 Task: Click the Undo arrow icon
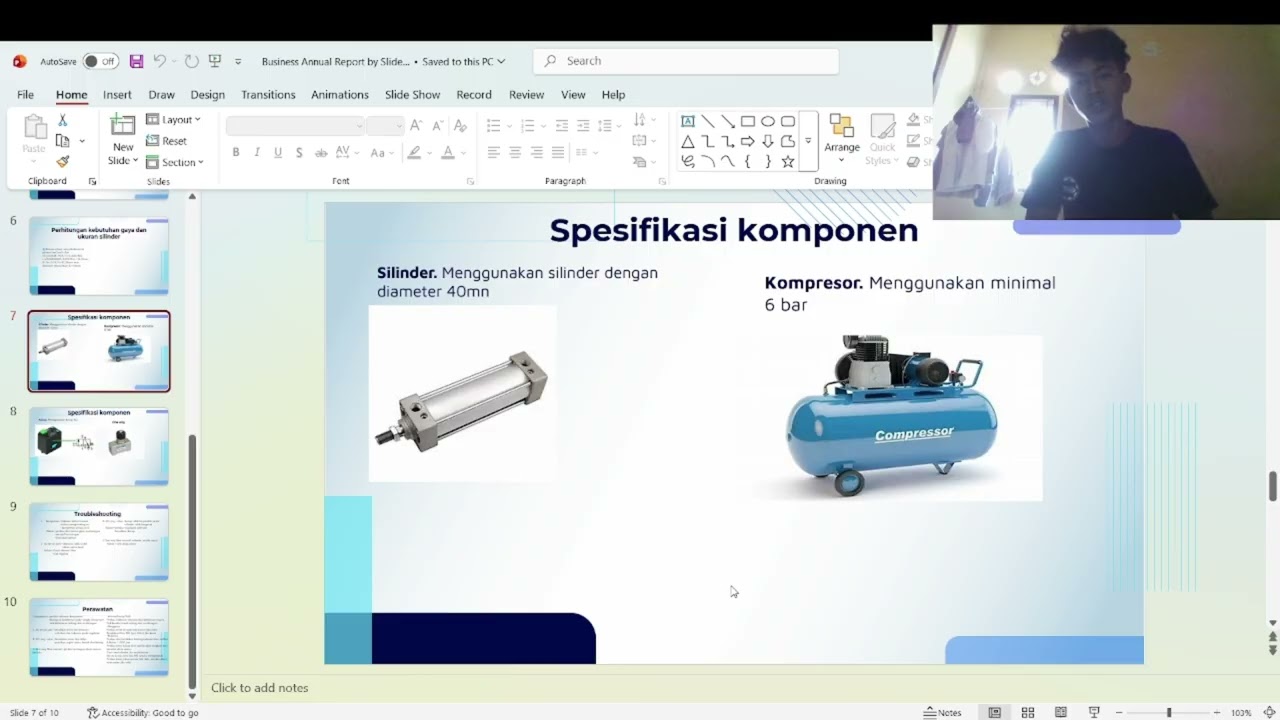coord(159,61)
